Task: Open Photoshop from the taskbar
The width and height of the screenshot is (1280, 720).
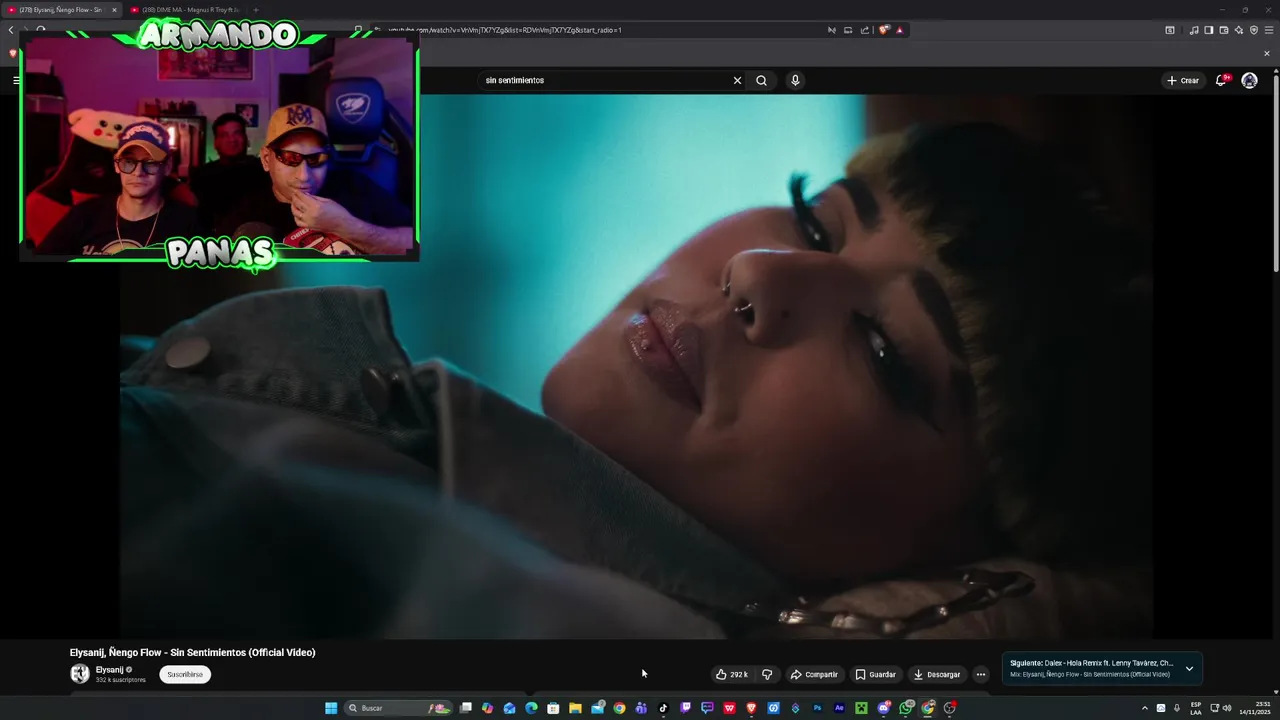Action: point(817,708)
